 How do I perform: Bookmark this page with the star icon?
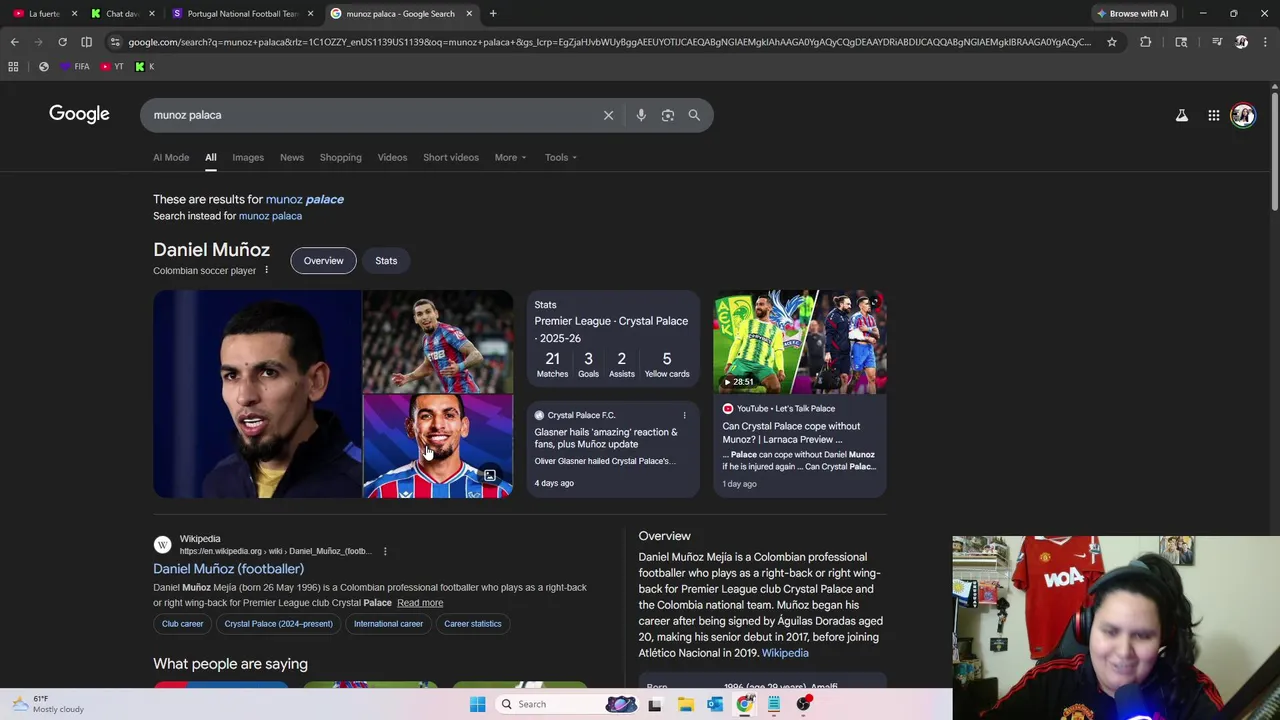1111,42
